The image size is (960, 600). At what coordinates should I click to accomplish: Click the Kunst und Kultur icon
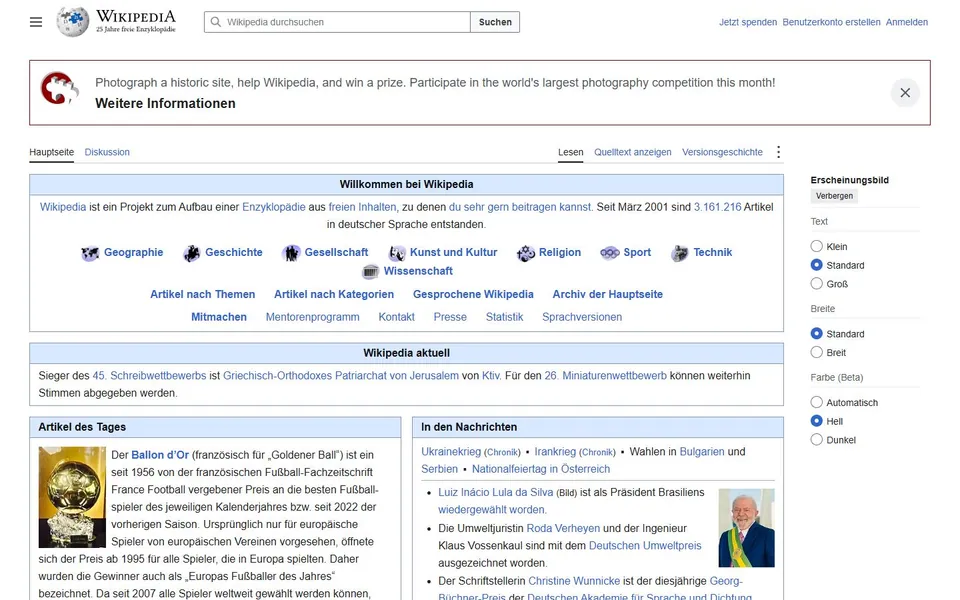(x=397, y=253)
